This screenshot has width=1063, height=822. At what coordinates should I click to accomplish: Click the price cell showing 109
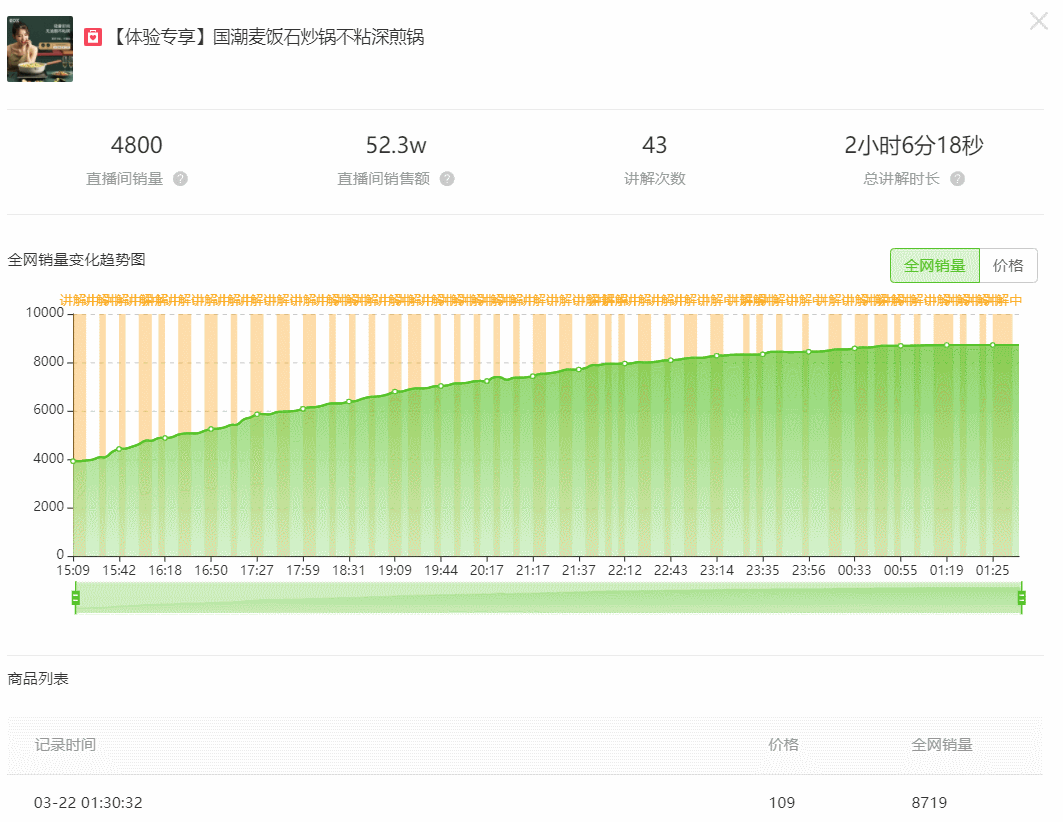point(782,802)
